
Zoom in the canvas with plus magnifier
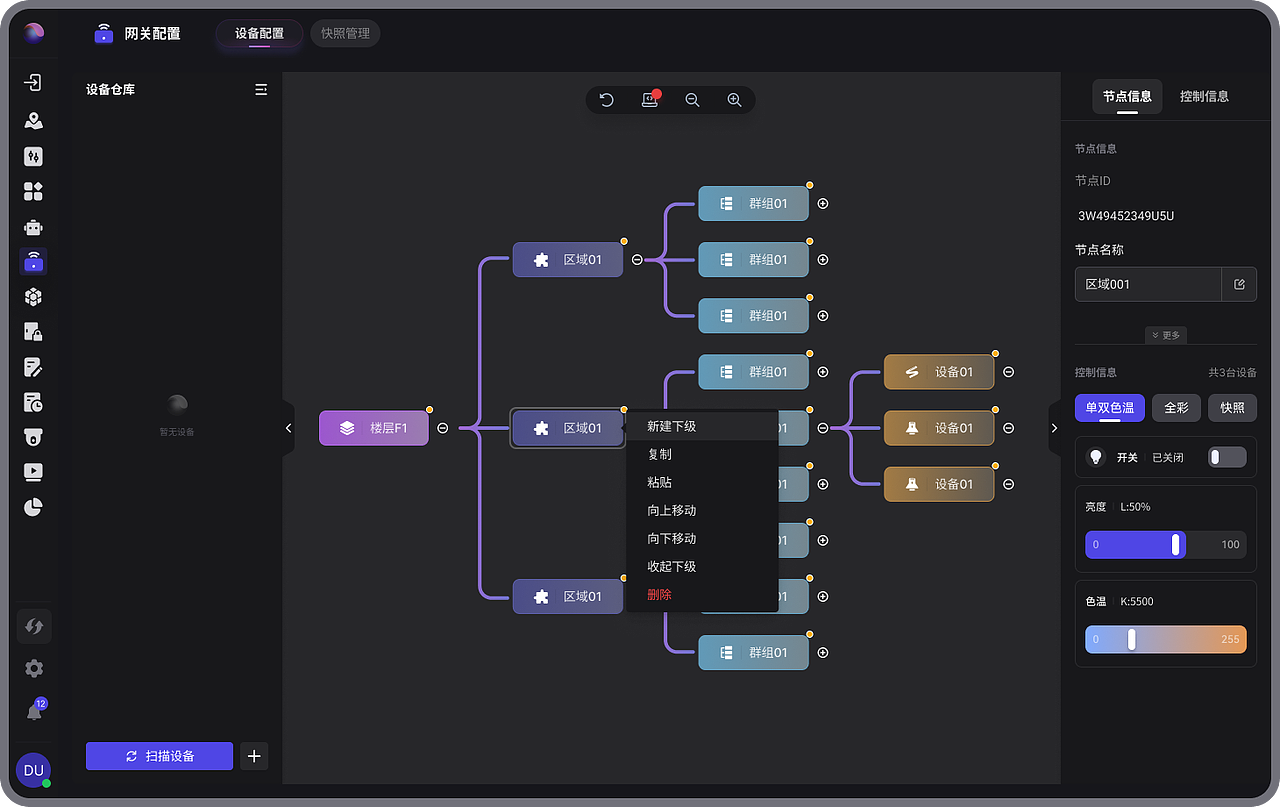pos(734,100)
